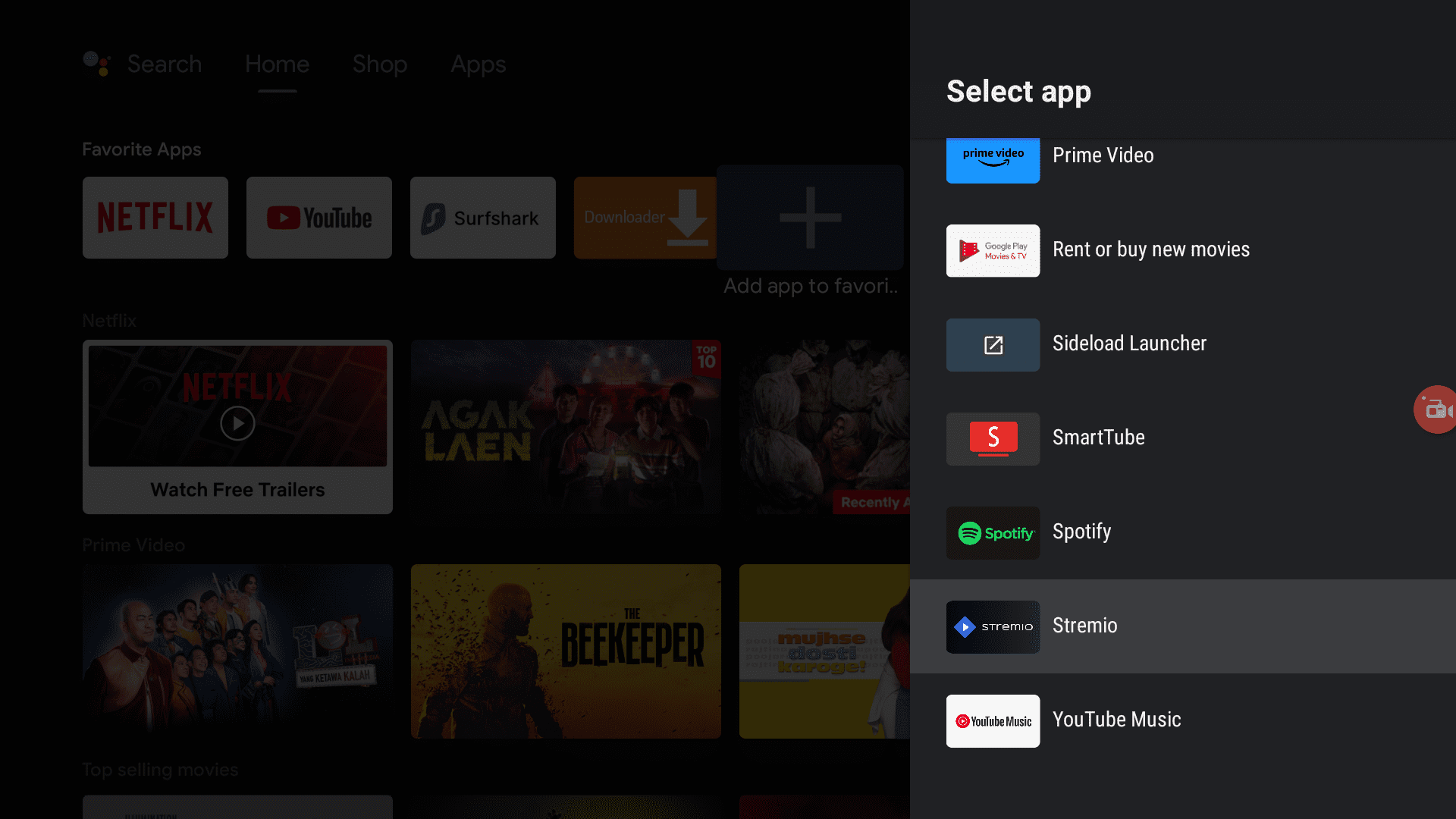Select the YouTube app icon

318,218
